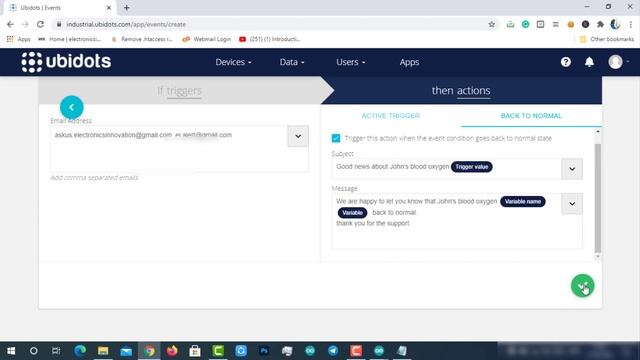Click the Variable name tag in Message
Image resolution: width=640 pixels, height=360 pixels.
(x=522, y=202)
